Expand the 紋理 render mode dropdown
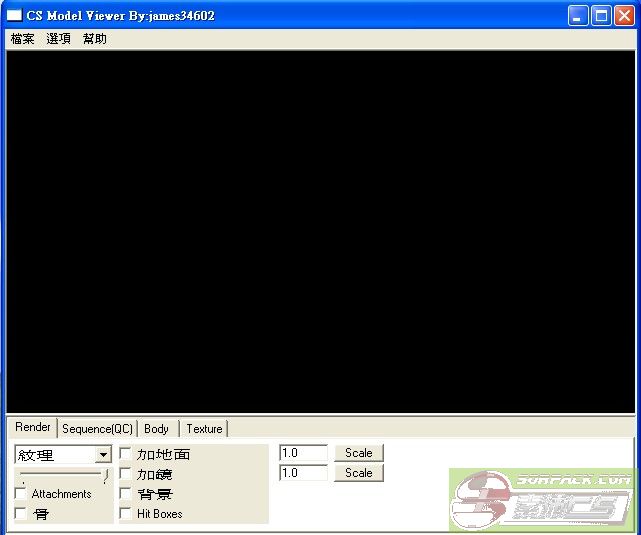The image size is (641, 535). click(x=103, y=455)
